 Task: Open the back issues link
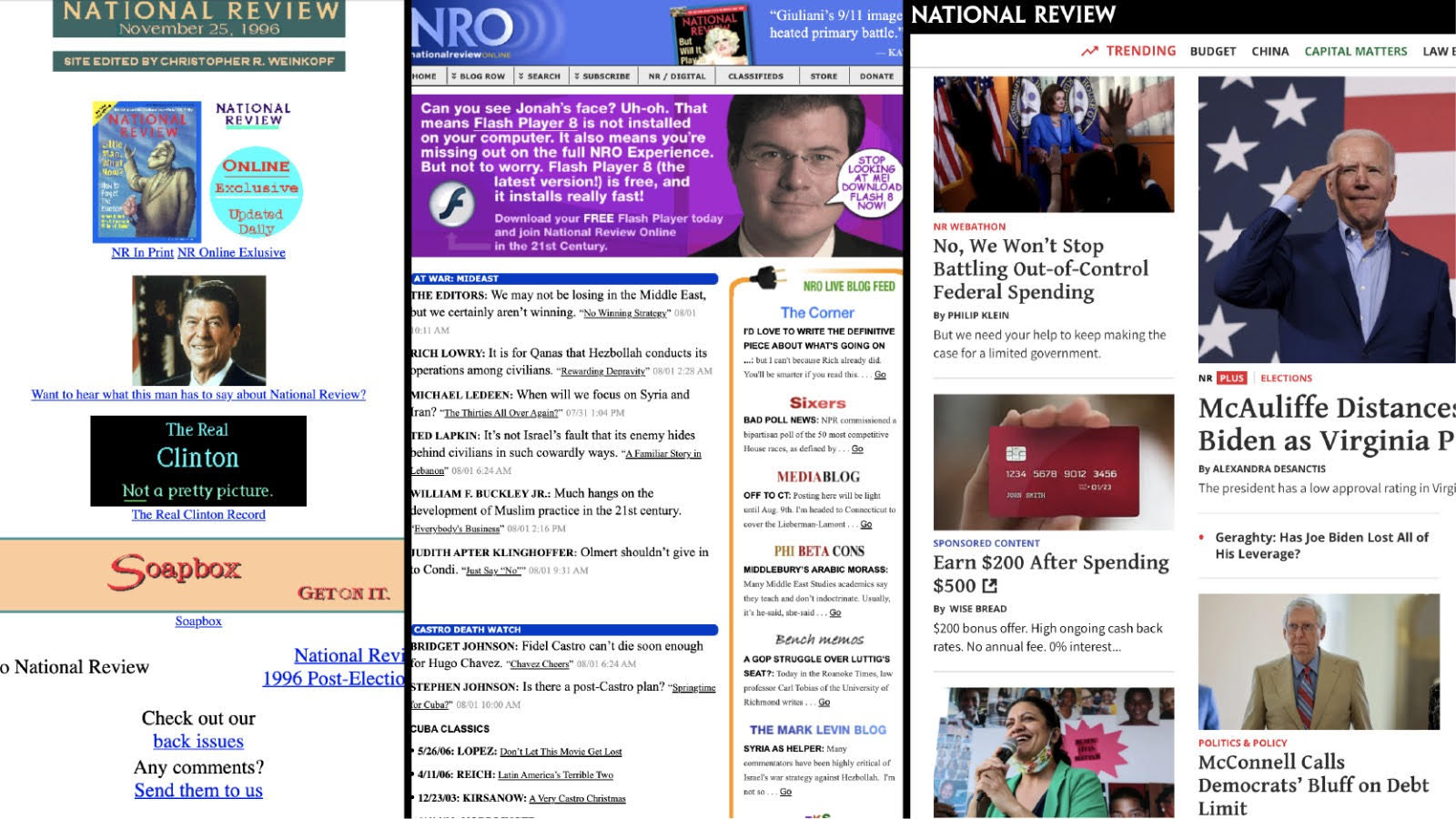[x=198, y=742]
